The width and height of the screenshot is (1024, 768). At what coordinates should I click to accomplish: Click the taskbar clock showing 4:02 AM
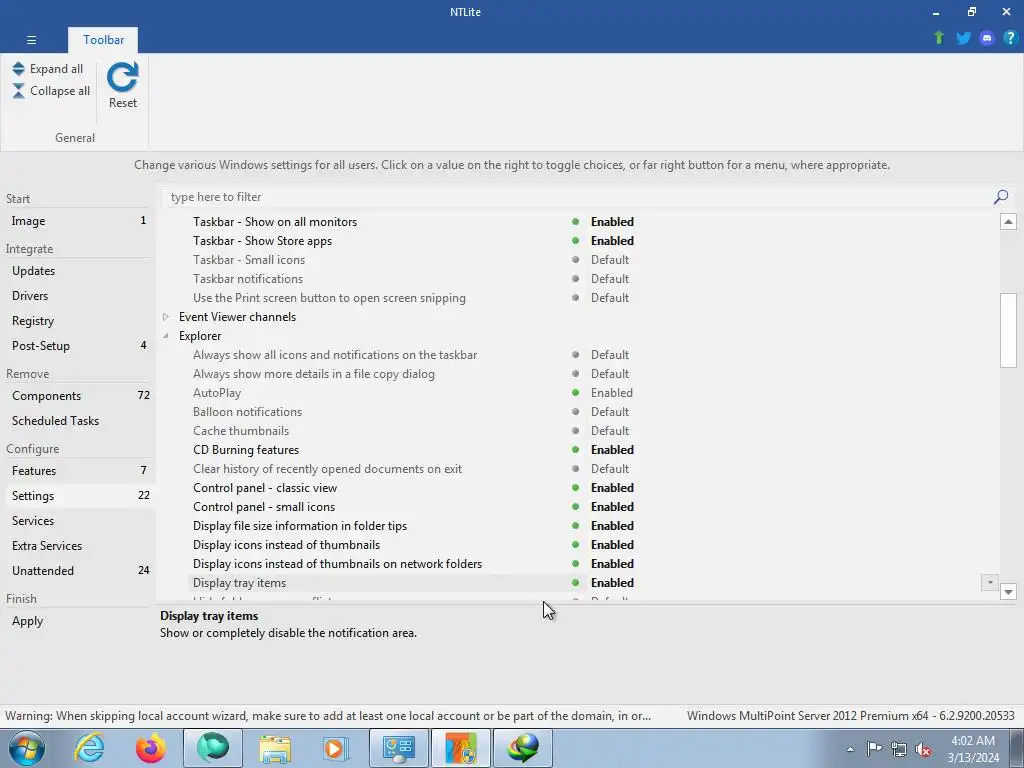pos(973,749)
